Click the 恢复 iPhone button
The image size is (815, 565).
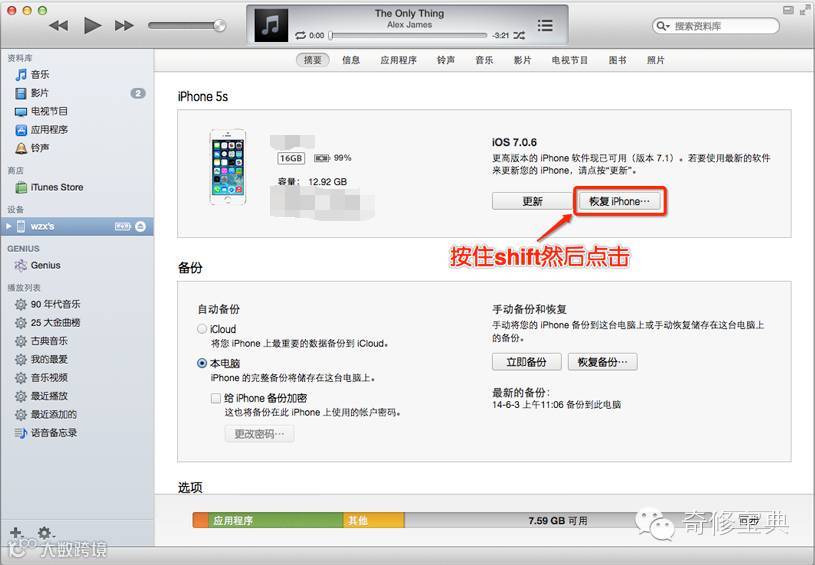pyautogui.click(x=619, y=201)
